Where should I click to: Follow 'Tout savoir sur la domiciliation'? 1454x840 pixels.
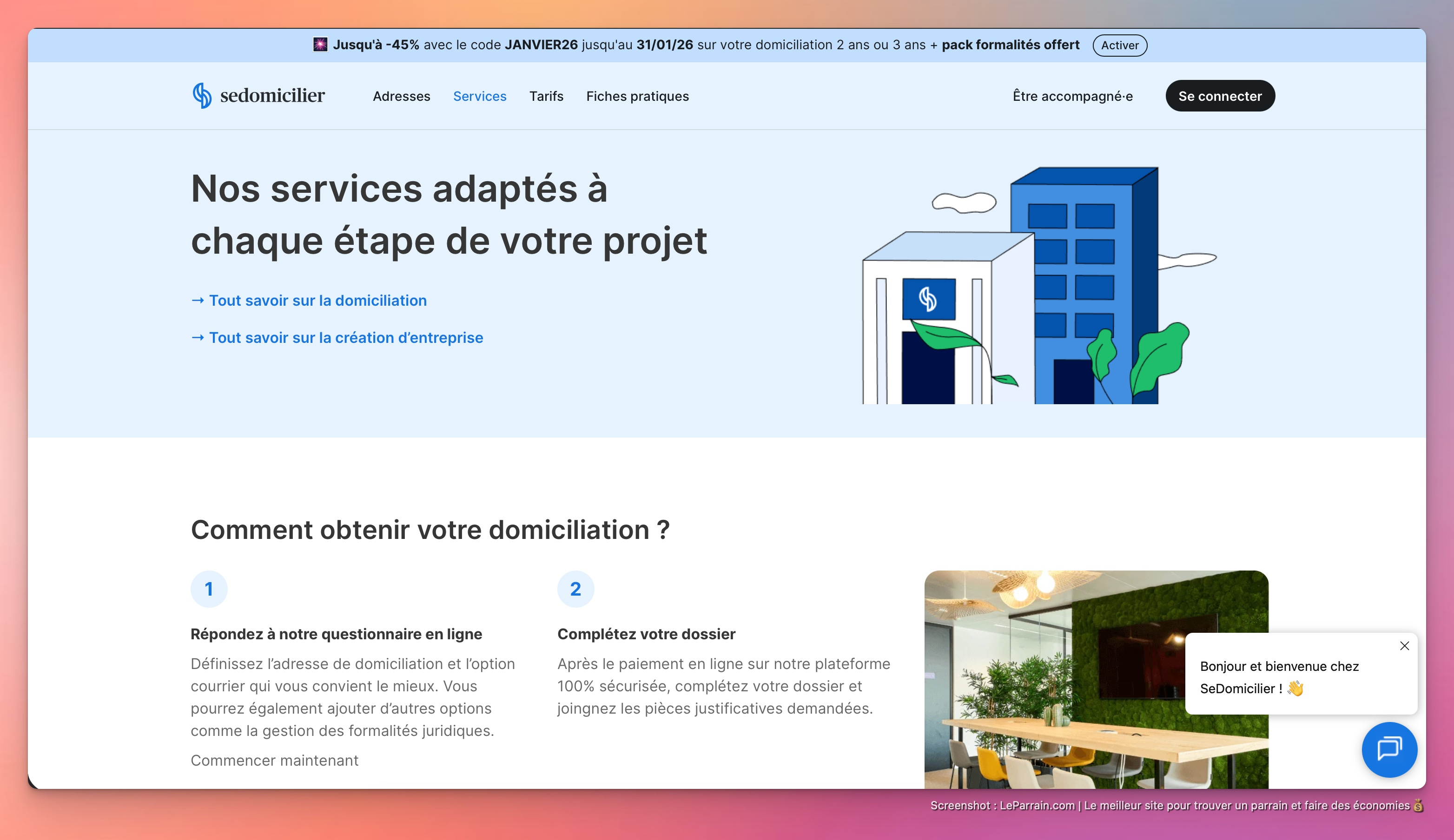click(x=318, y=300)
